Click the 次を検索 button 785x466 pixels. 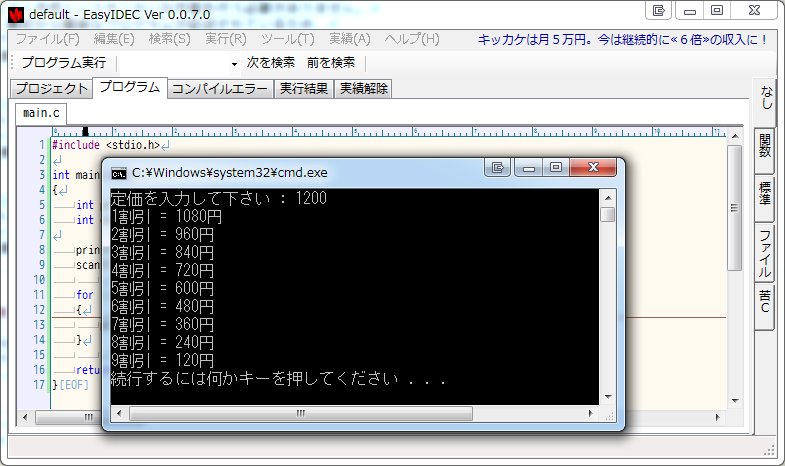[x=271, y=63]
